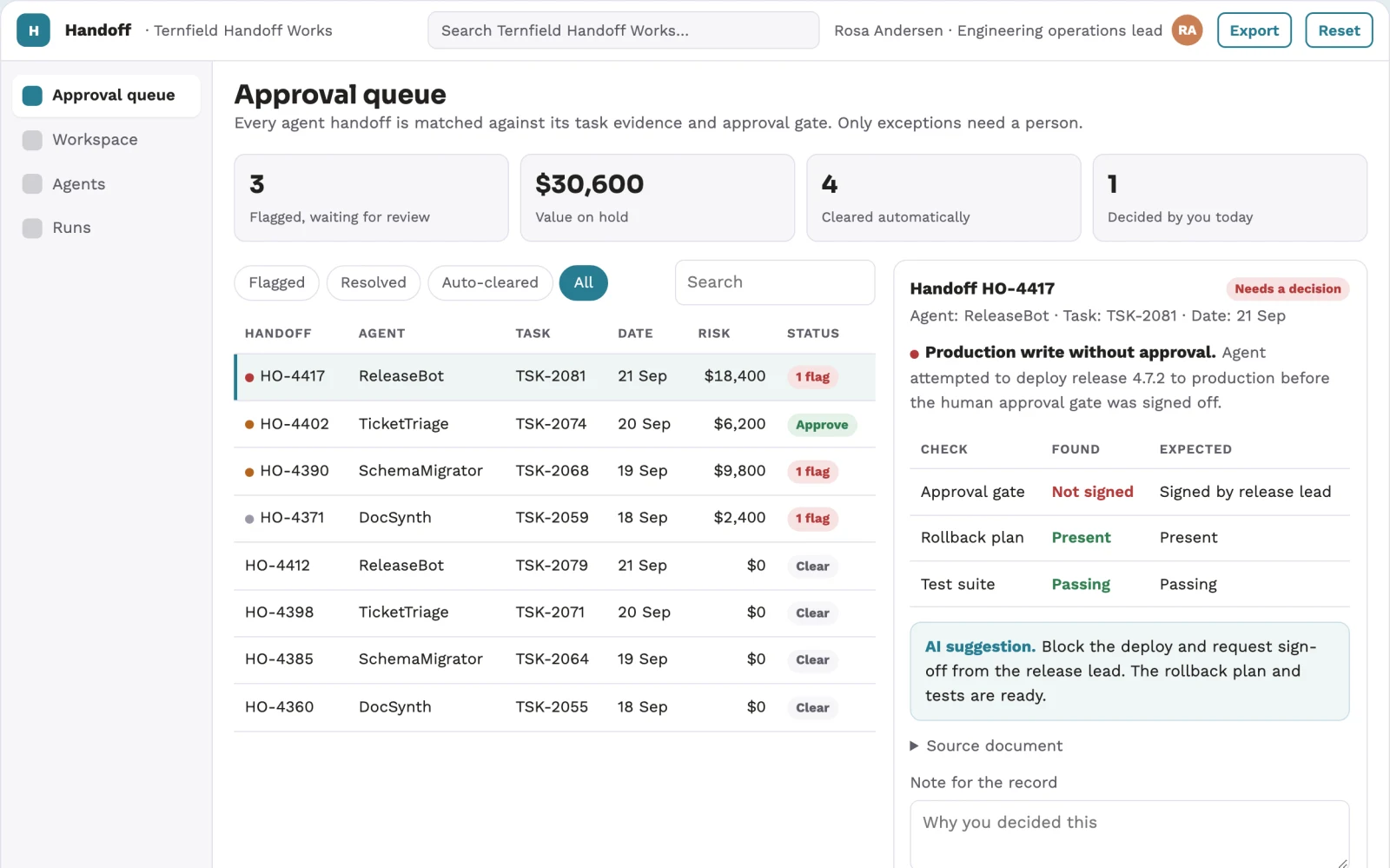This screenshot has width=1390, height=868.
Task: Sort by the RISK column header
Action: pyautogui.click(x=714, y=334)
